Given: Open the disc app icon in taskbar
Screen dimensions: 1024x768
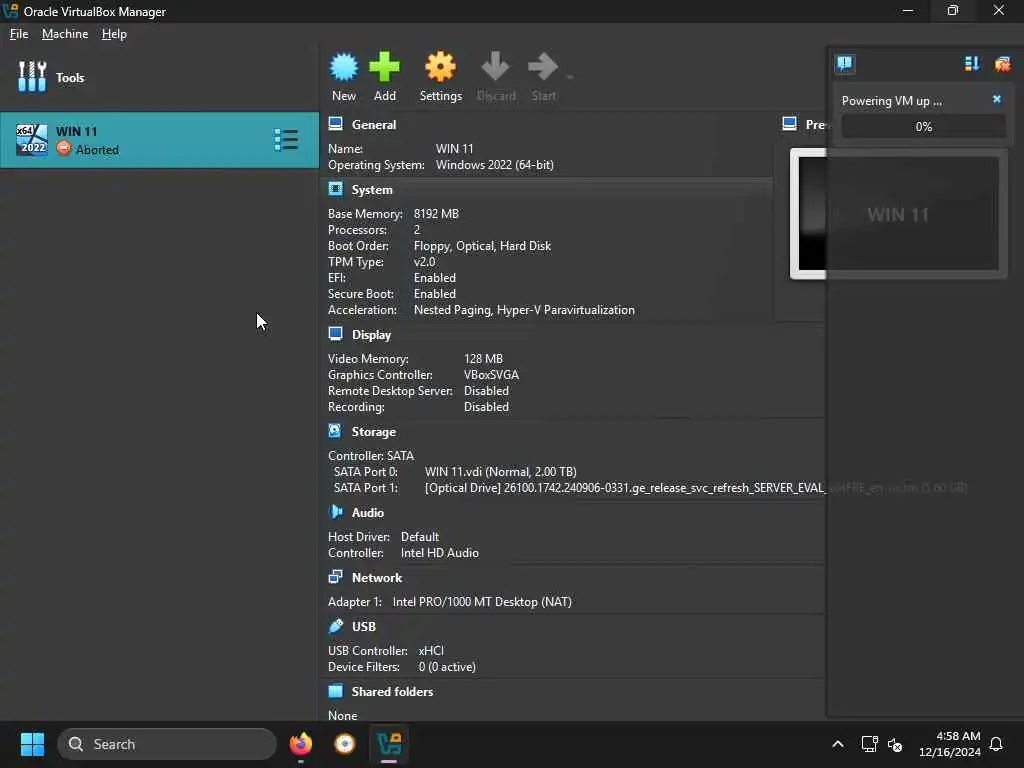Looking at the screenshot, I should click(345, 744).
